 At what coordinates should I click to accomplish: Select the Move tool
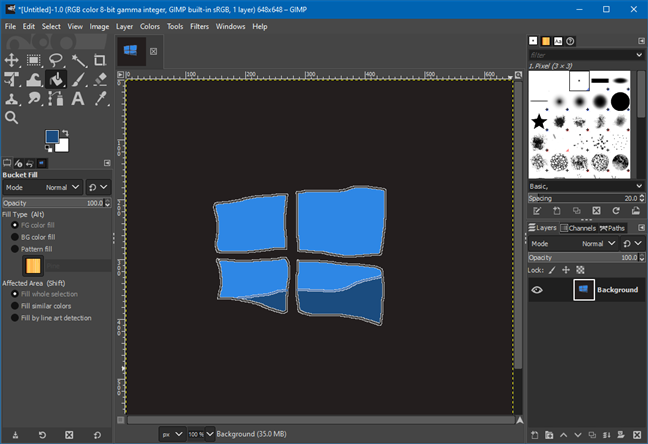(12, 60)
